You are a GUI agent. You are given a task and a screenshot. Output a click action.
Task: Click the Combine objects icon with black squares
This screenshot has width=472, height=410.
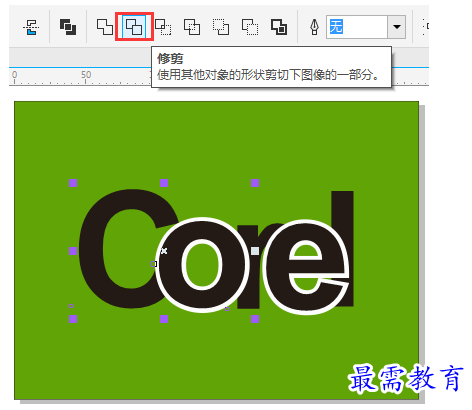pos(68,27)
